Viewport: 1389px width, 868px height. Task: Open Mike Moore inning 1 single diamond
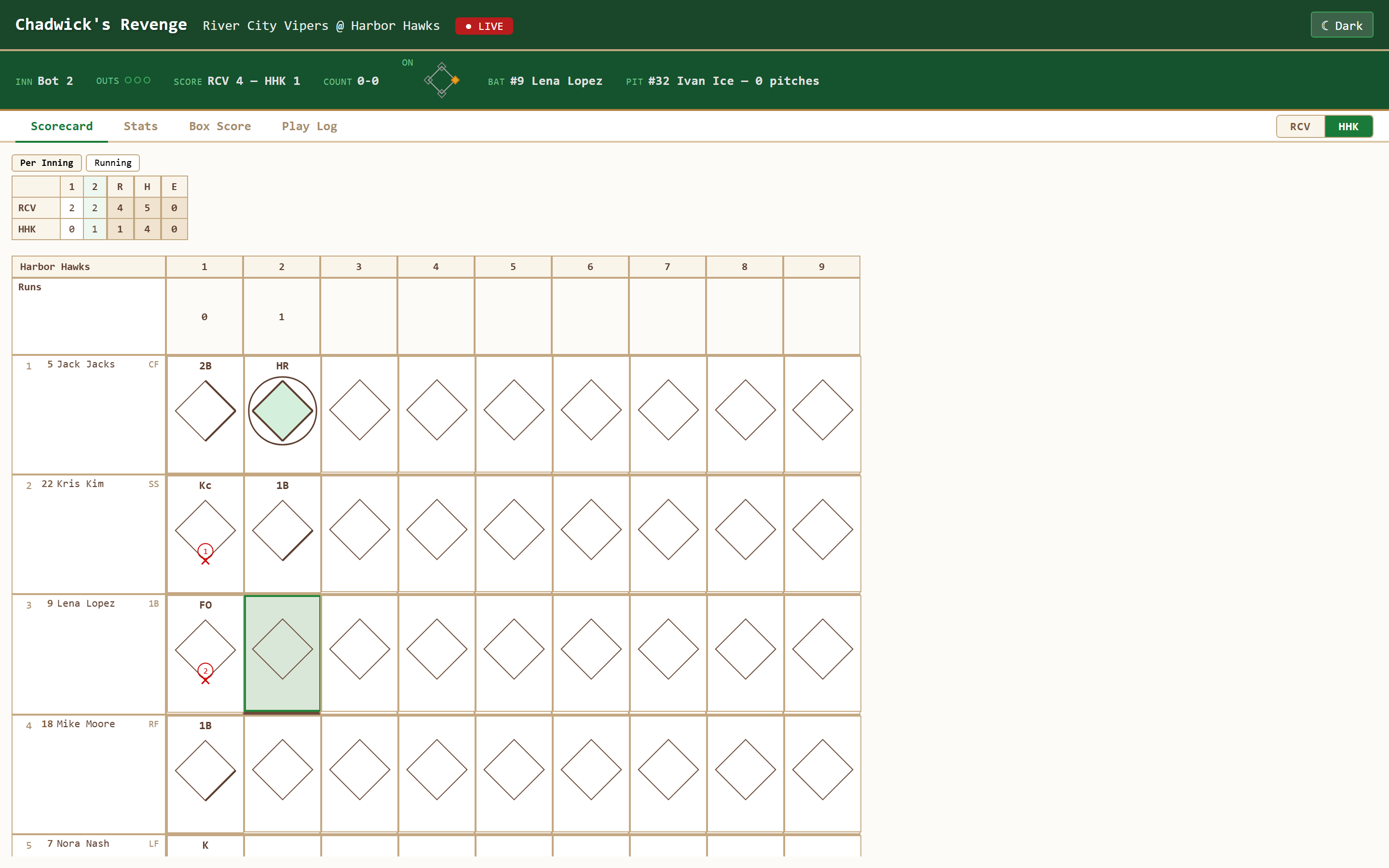click(205, 770)
